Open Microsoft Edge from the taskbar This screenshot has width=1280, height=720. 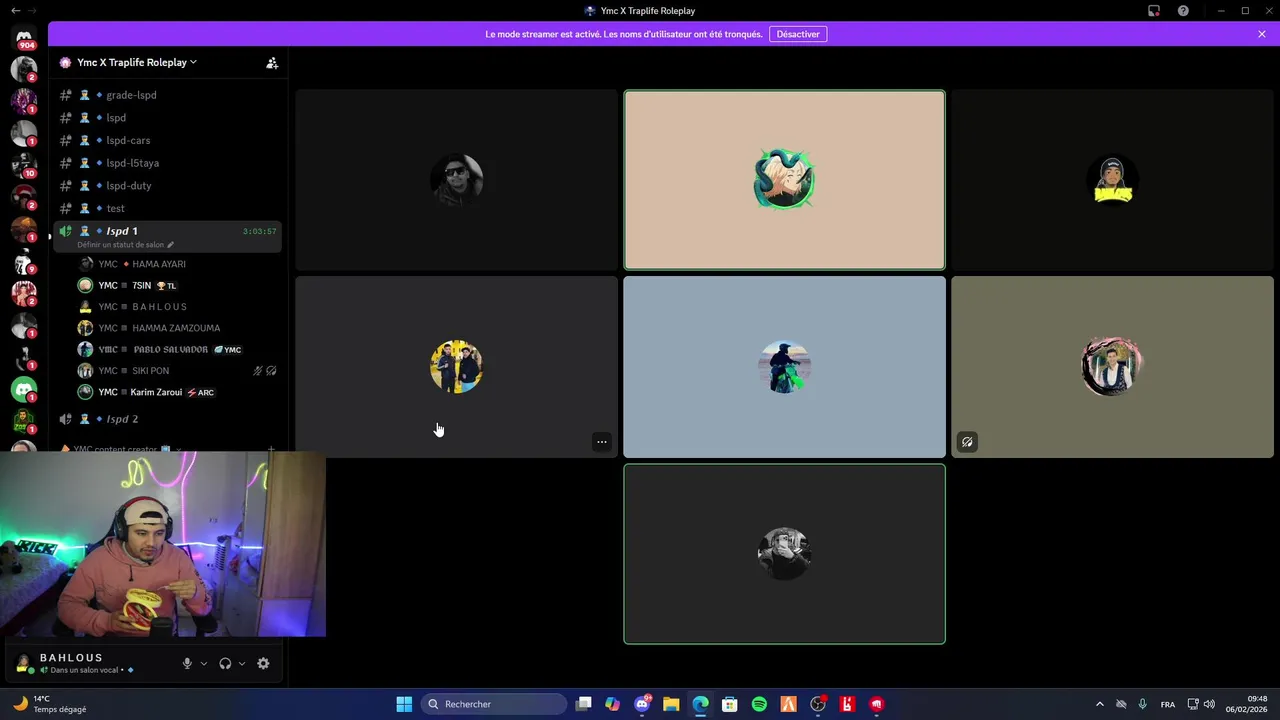coord(700,704)
